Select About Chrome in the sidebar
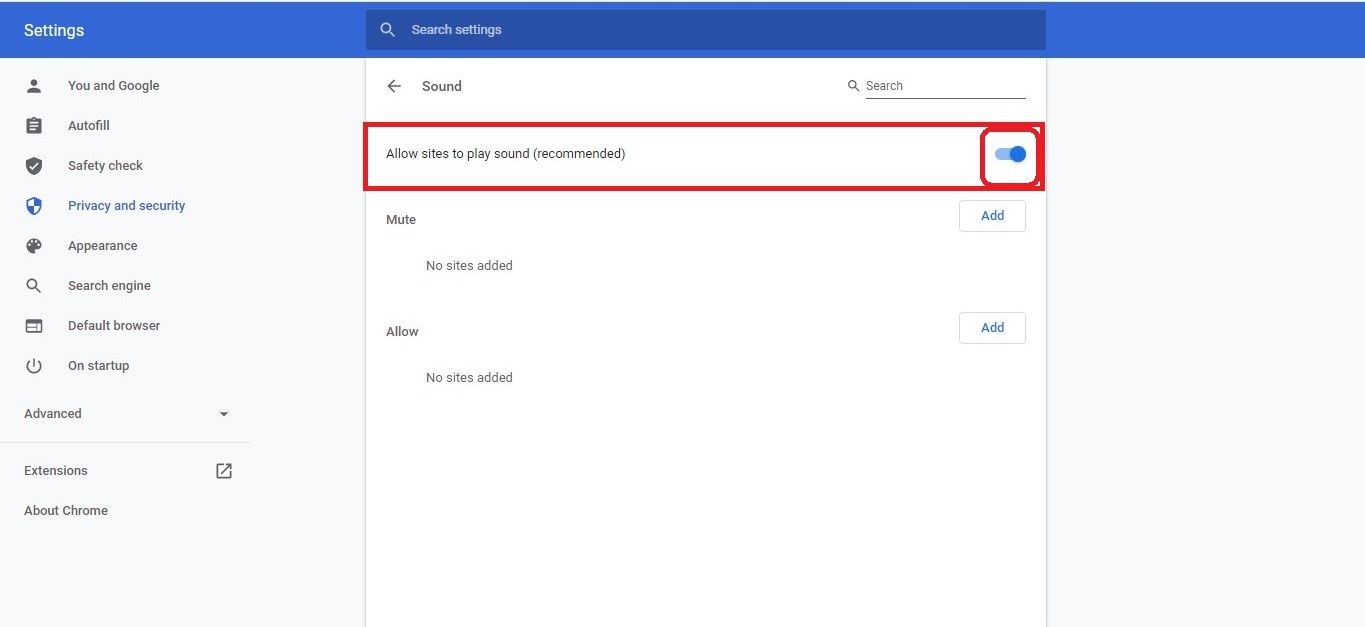1365x627 pixels. (65, 510)
